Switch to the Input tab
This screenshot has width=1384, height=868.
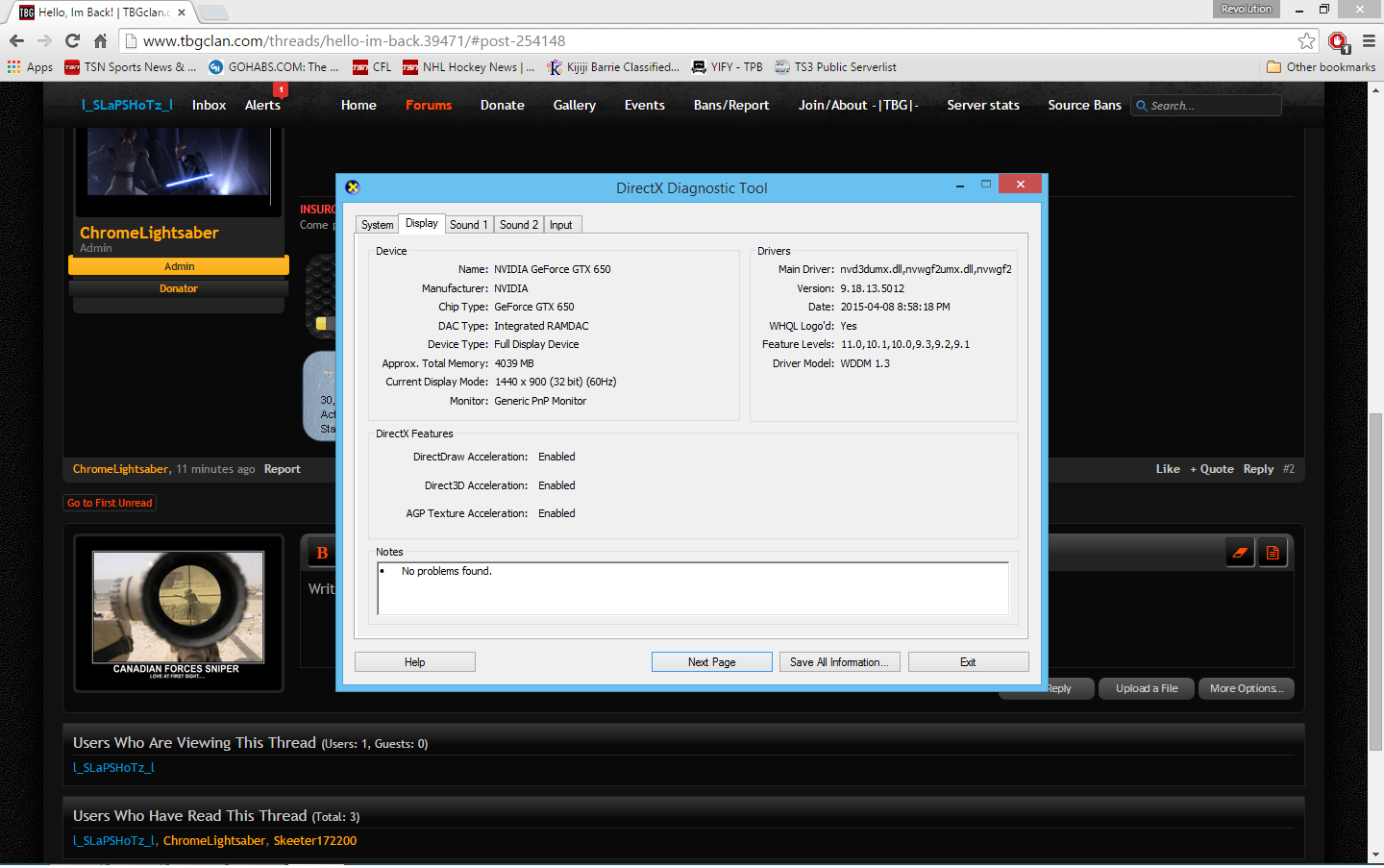[x=561, y=225]
